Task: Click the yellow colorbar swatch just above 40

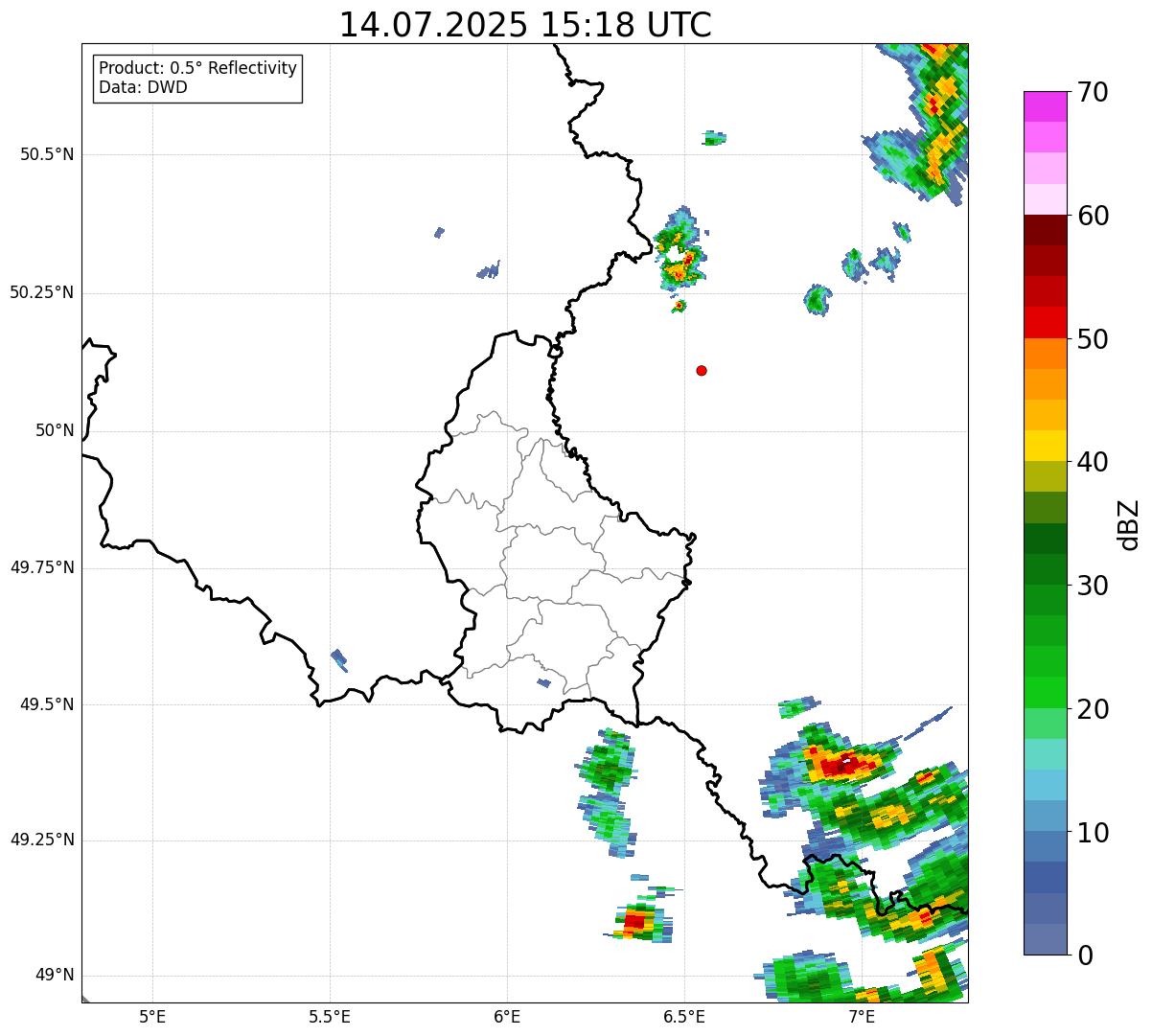Action: pos(1045,446)
